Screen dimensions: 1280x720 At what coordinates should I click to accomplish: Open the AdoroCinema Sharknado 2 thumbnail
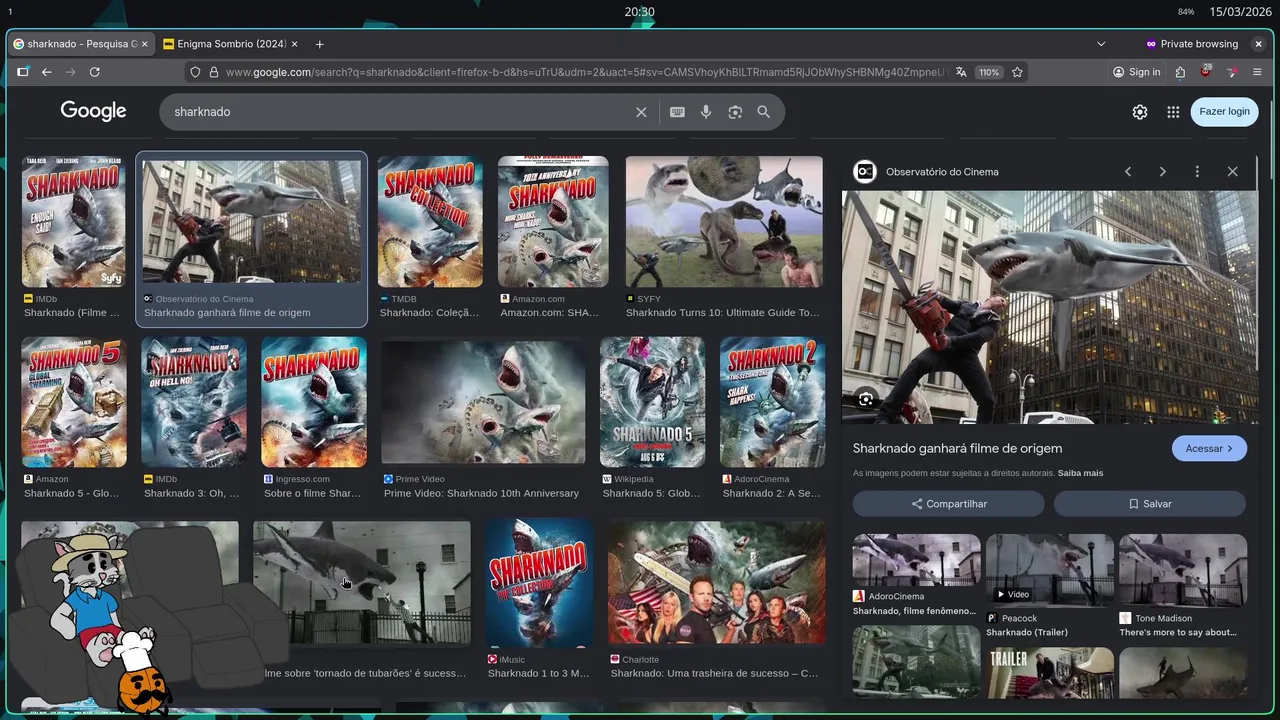(x=772, y=402)
